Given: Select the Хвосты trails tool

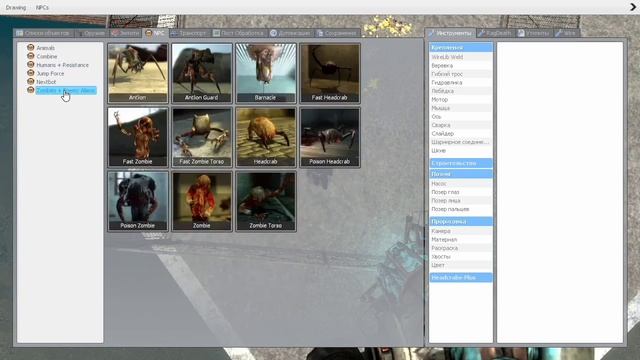Looking at the screenshot, I should coord(461,257).
